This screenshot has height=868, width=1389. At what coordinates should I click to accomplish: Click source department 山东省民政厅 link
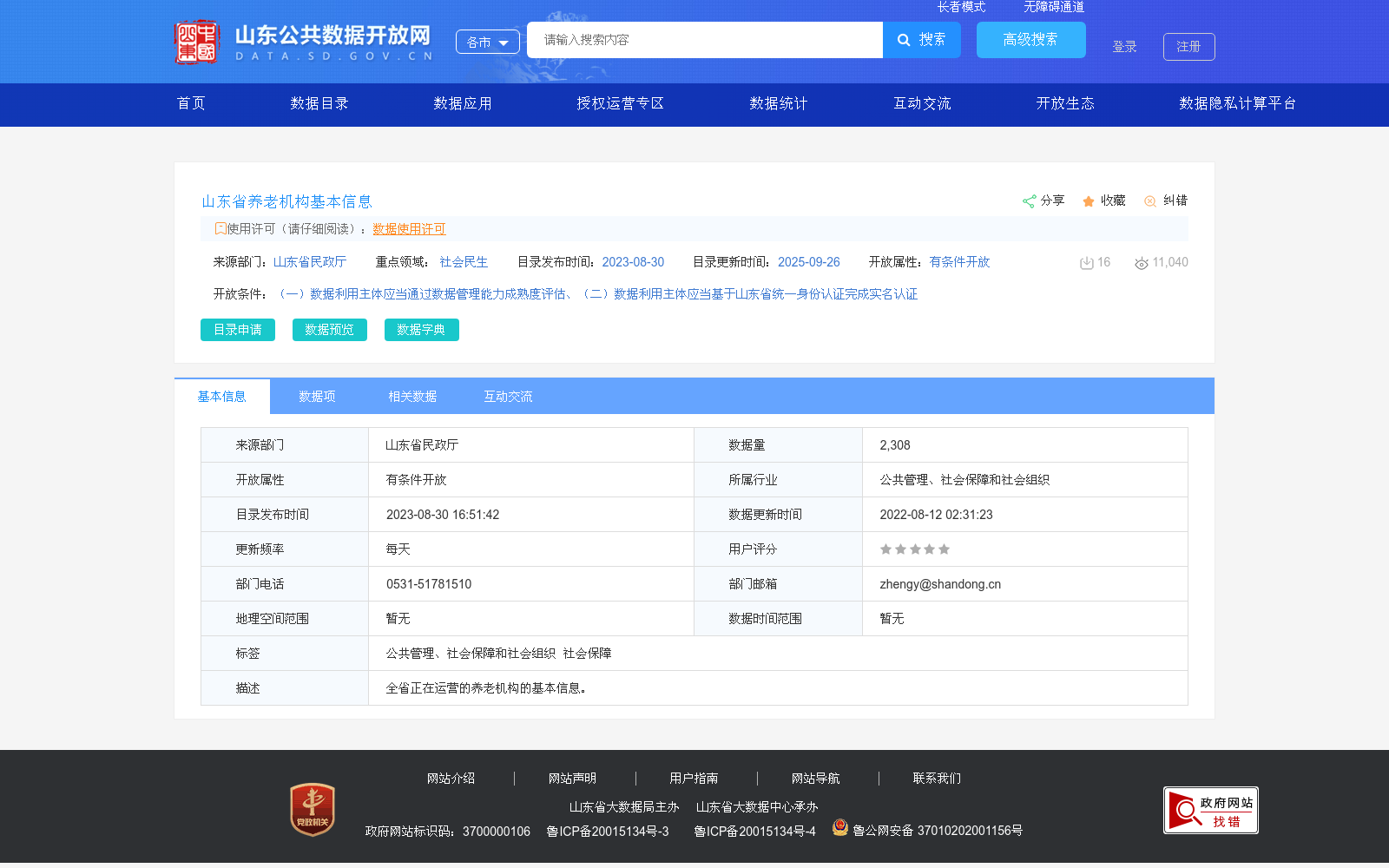[x=310, y=262]
